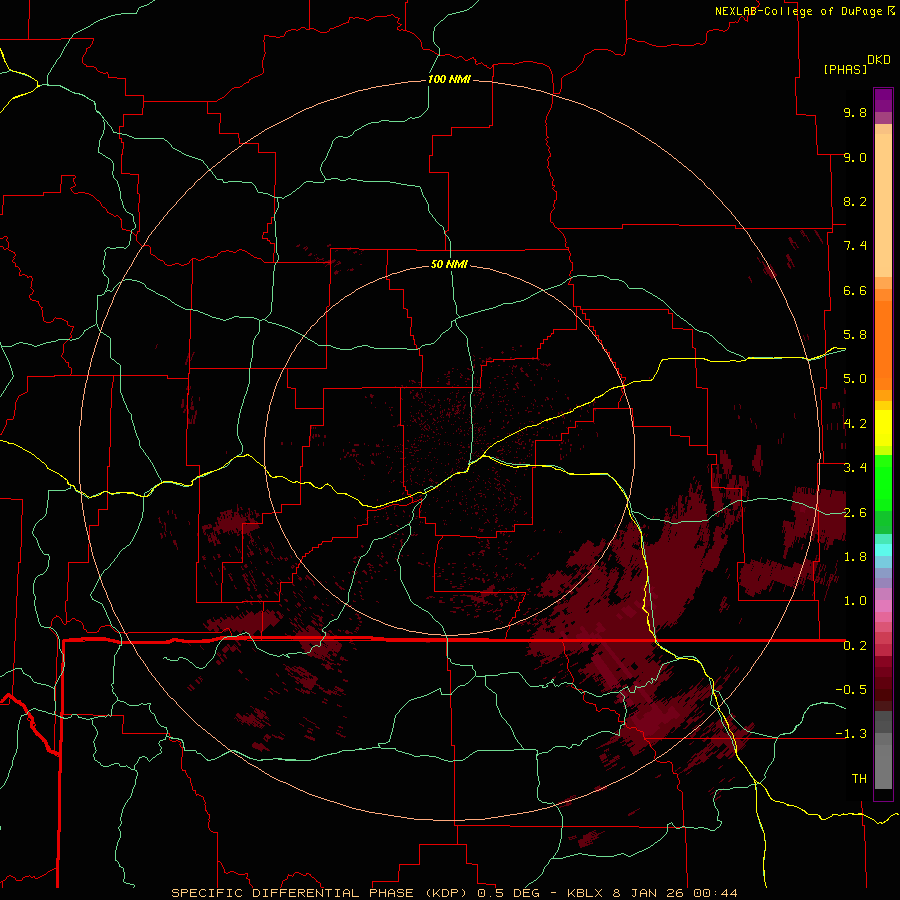Click the bright green band on the scale
Viewport: 900px width, 900px height.
pos(883,482)
